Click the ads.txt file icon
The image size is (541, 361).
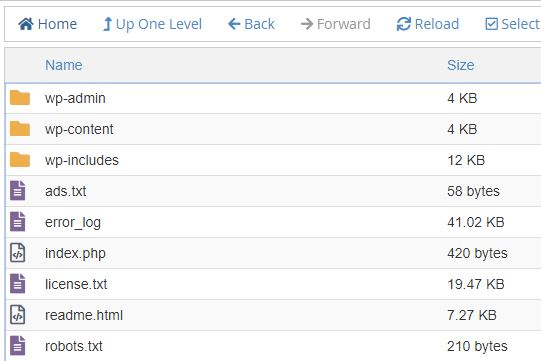[18, 191]
